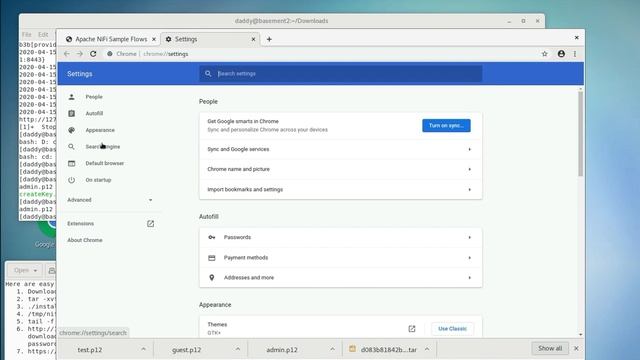This screenshot has width=640, height=360.
Task: Go to On startup in settings sidebar
Action: coord(98,180)
